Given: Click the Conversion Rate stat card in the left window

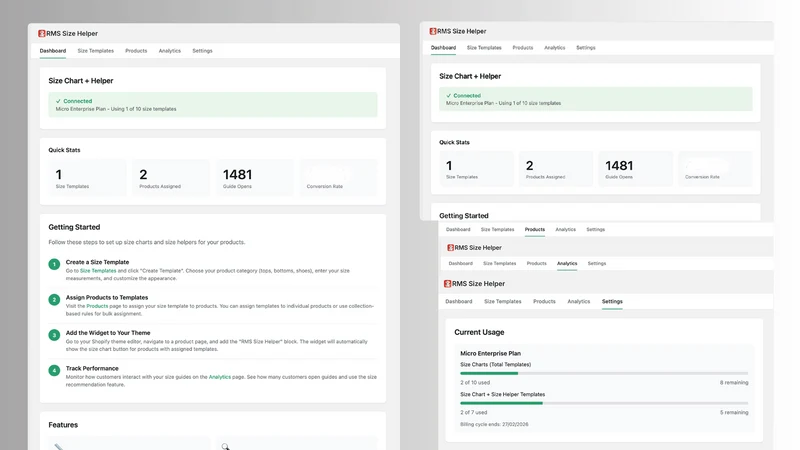Looking at the screenshot, I should coord(338,178).
